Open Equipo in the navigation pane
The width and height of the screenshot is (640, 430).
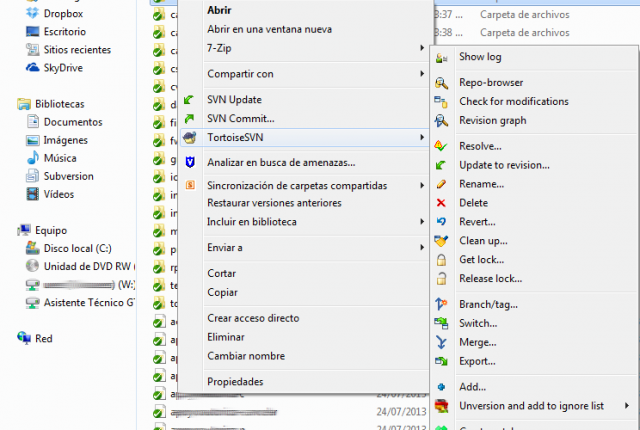(51, 231)
